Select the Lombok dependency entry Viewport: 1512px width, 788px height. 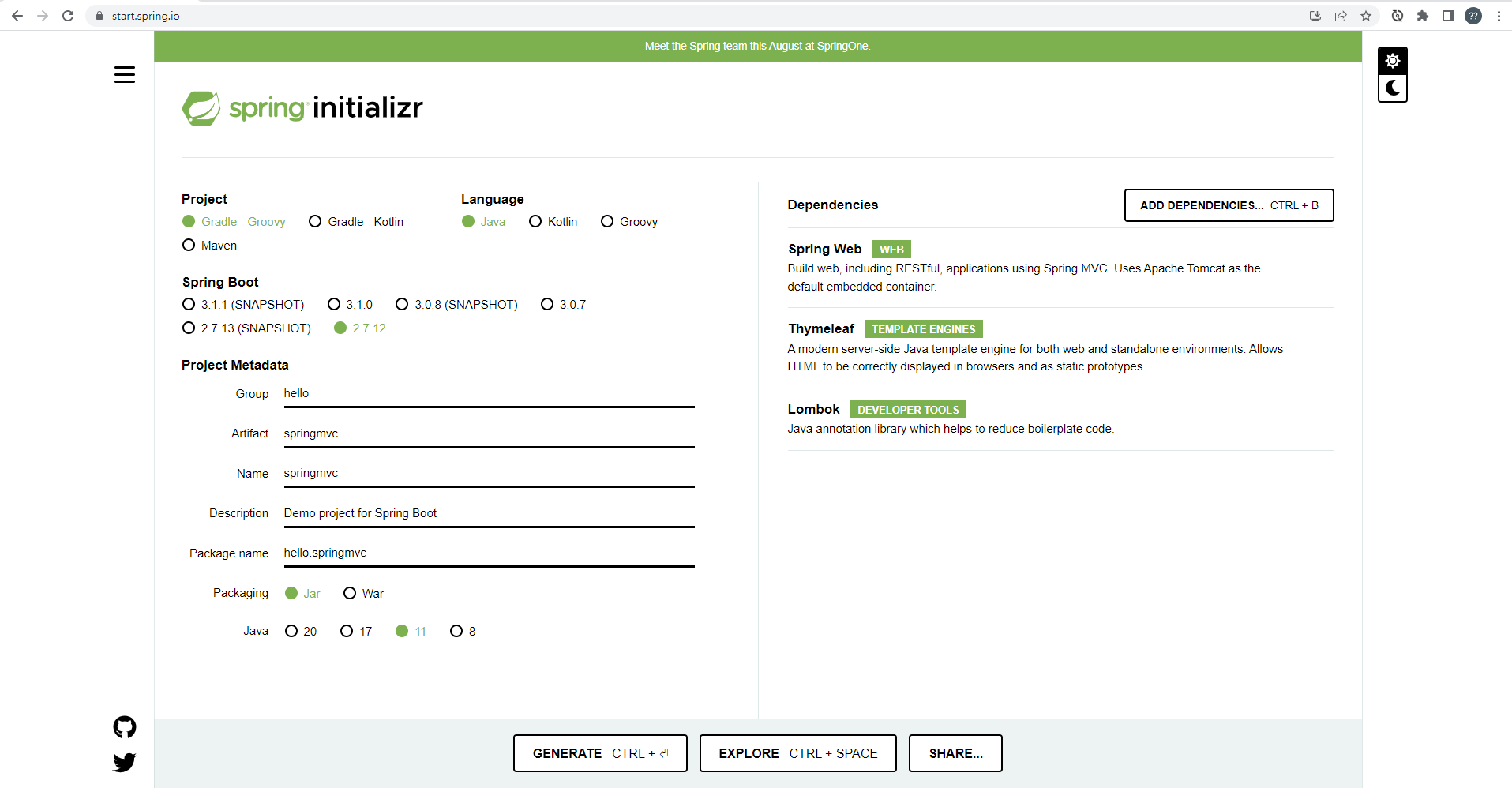coord(1061,418)
